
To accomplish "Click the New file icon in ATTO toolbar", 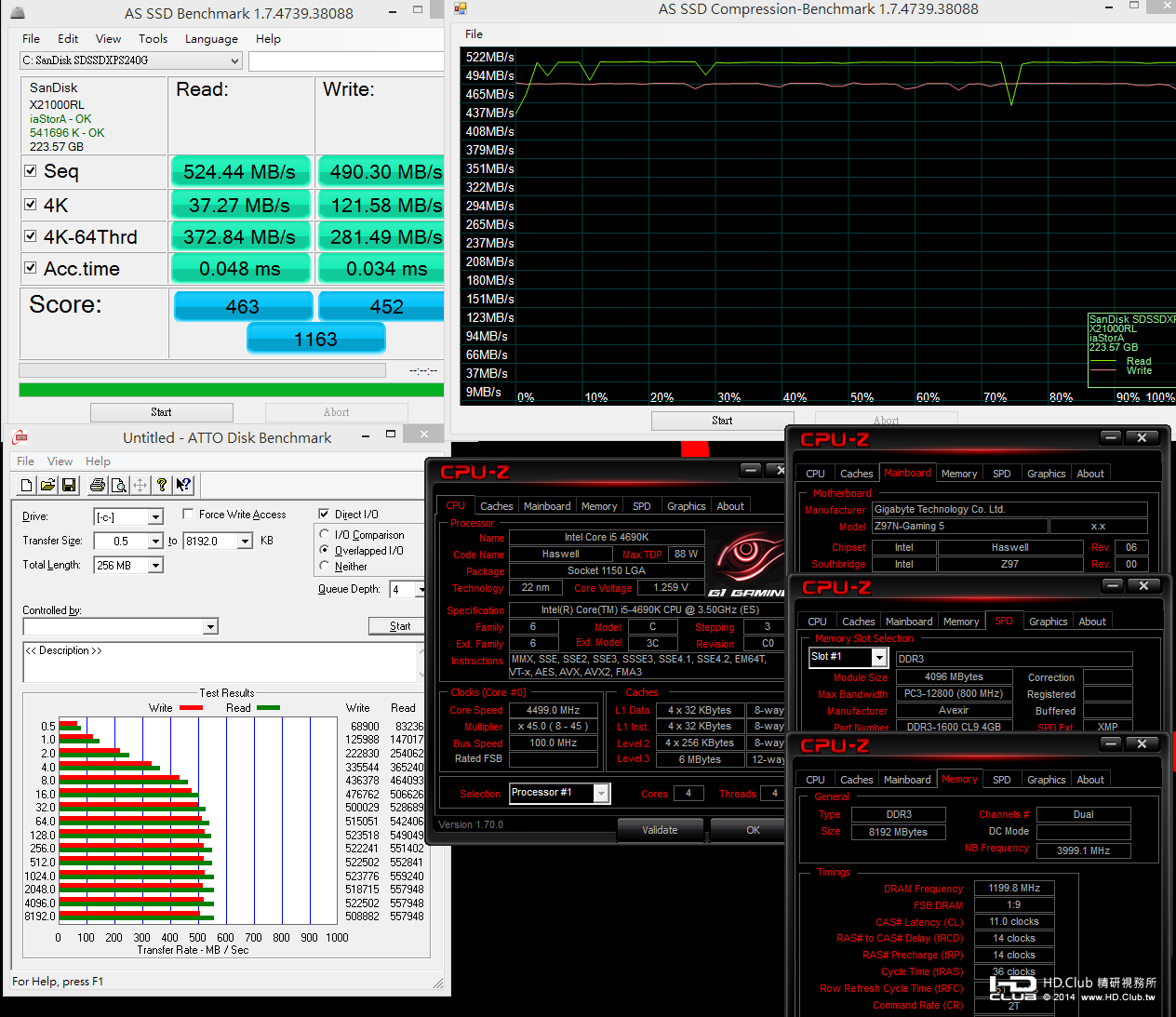I will [26, 485].
